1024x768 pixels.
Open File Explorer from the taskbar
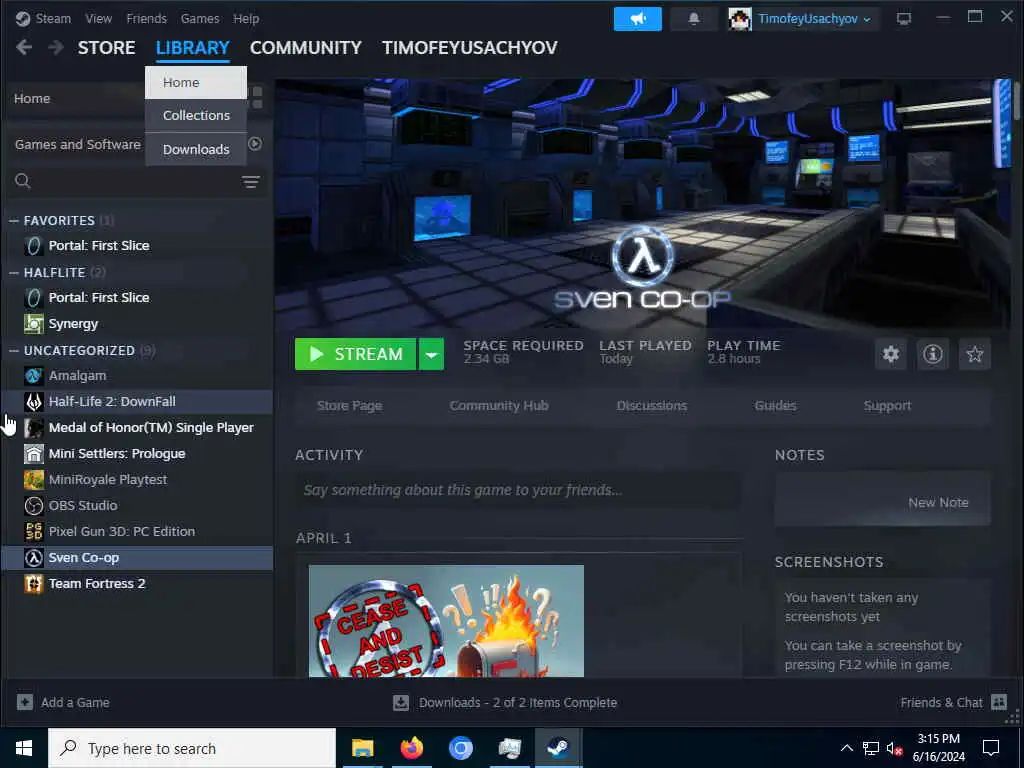pyautogui.click(x=362, y=748)
